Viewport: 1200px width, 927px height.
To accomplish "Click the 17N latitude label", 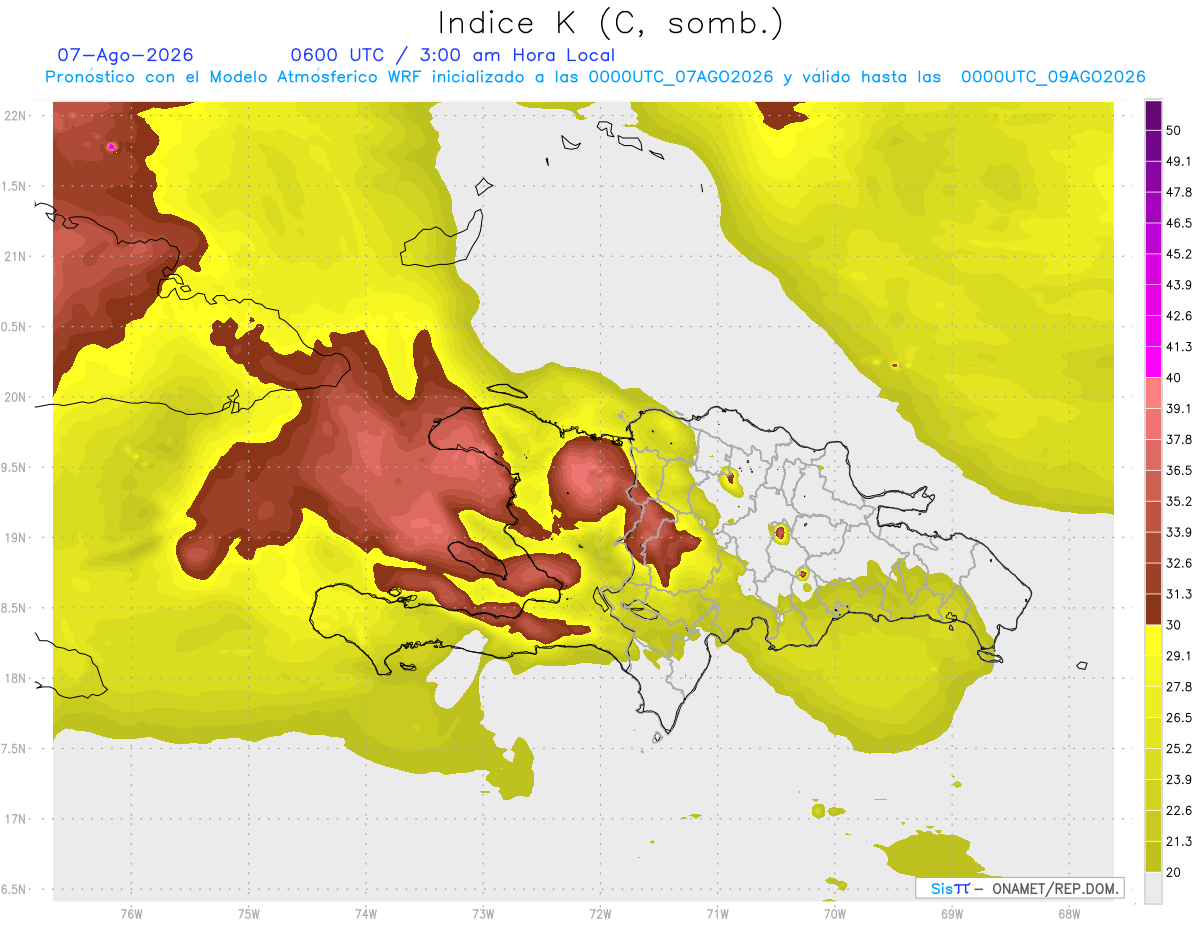I will click(15, 818).
